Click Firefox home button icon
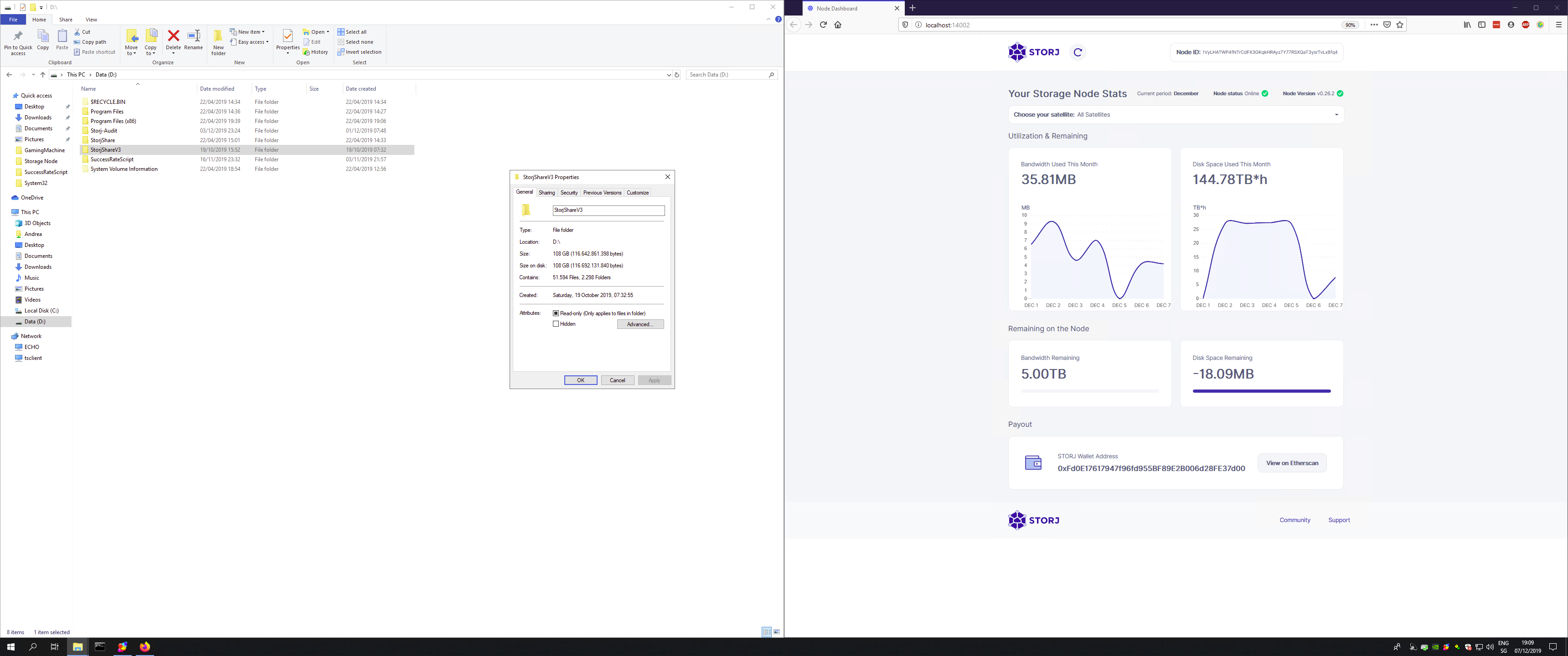Screen dimensions: 1568x656 838,25
